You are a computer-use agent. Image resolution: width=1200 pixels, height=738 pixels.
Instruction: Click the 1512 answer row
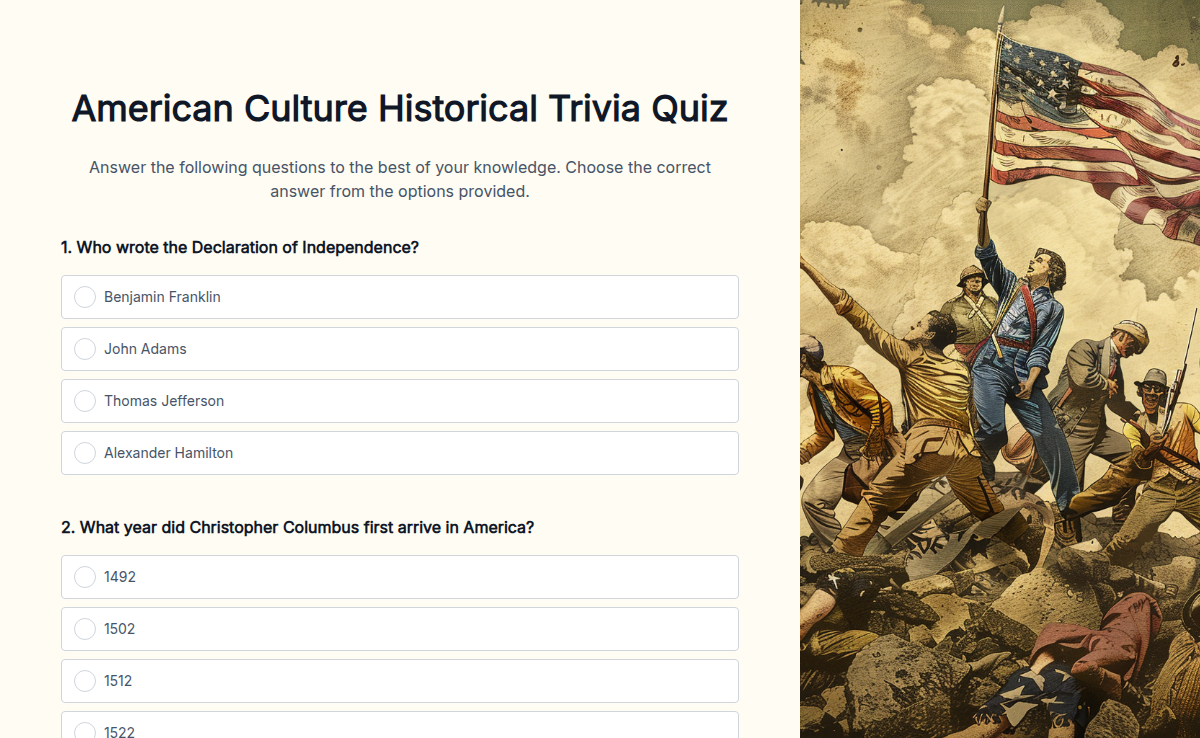[400, 681]
